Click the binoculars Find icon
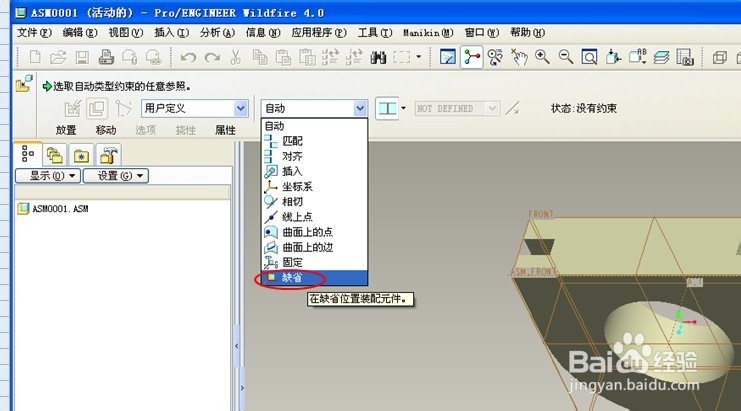This screenshot has height=411, width=741. 378,57
